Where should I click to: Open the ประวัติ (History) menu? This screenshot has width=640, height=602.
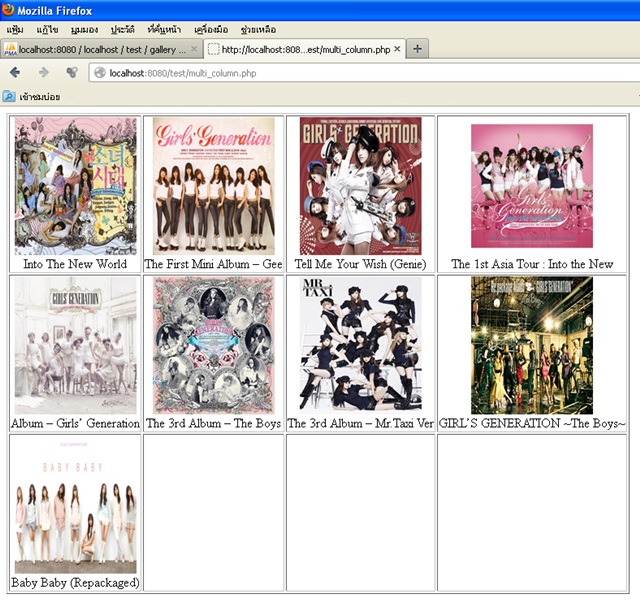tap(122, 30)
